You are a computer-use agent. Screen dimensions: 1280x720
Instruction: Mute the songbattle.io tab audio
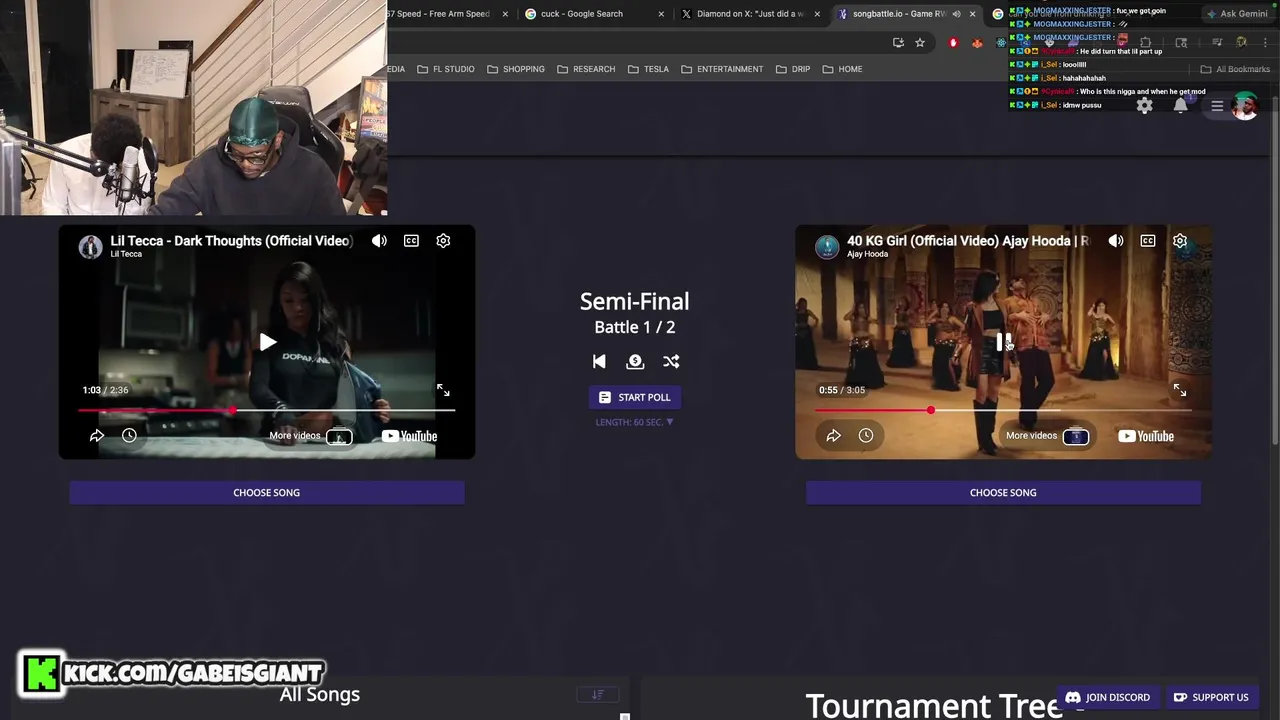click(x=956, y=14)
